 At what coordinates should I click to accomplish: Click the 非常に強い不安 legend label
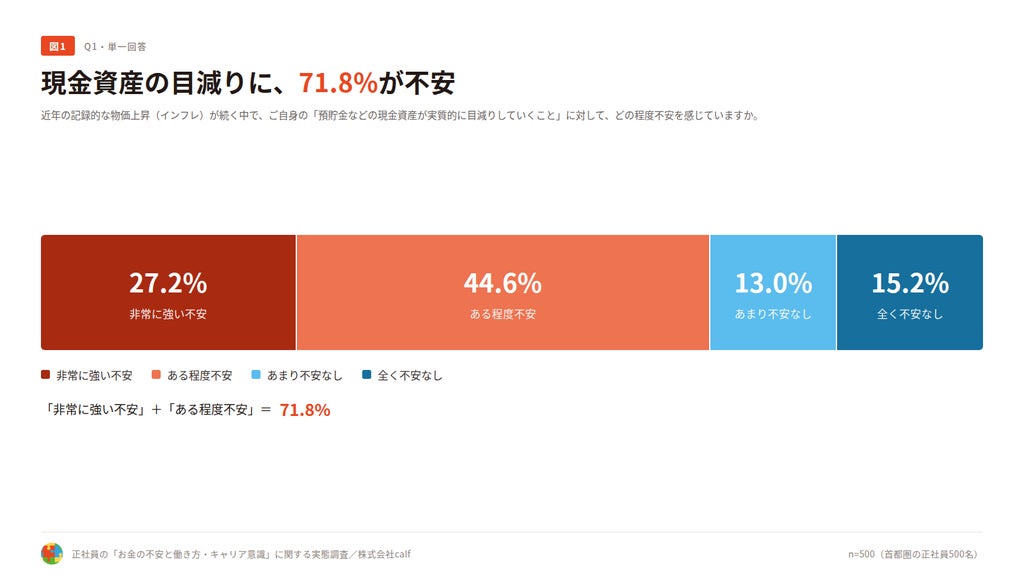[94, 376]
